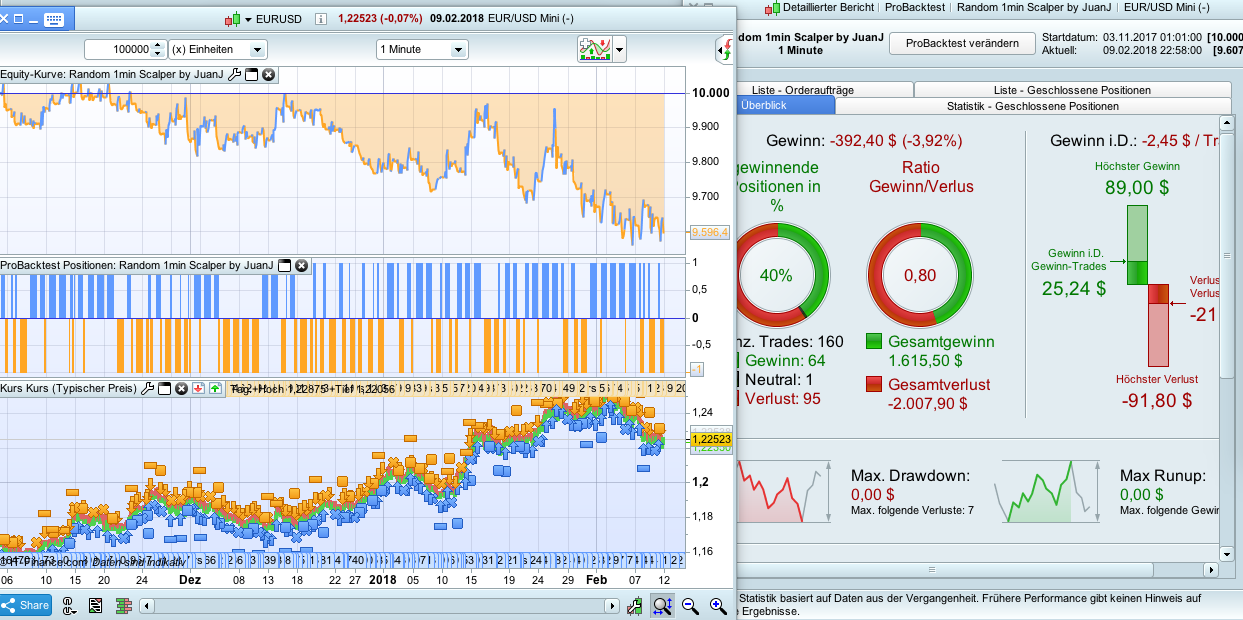1243x620 pixels.
Task: Click the Share button
Action: [x=26, y=605]
